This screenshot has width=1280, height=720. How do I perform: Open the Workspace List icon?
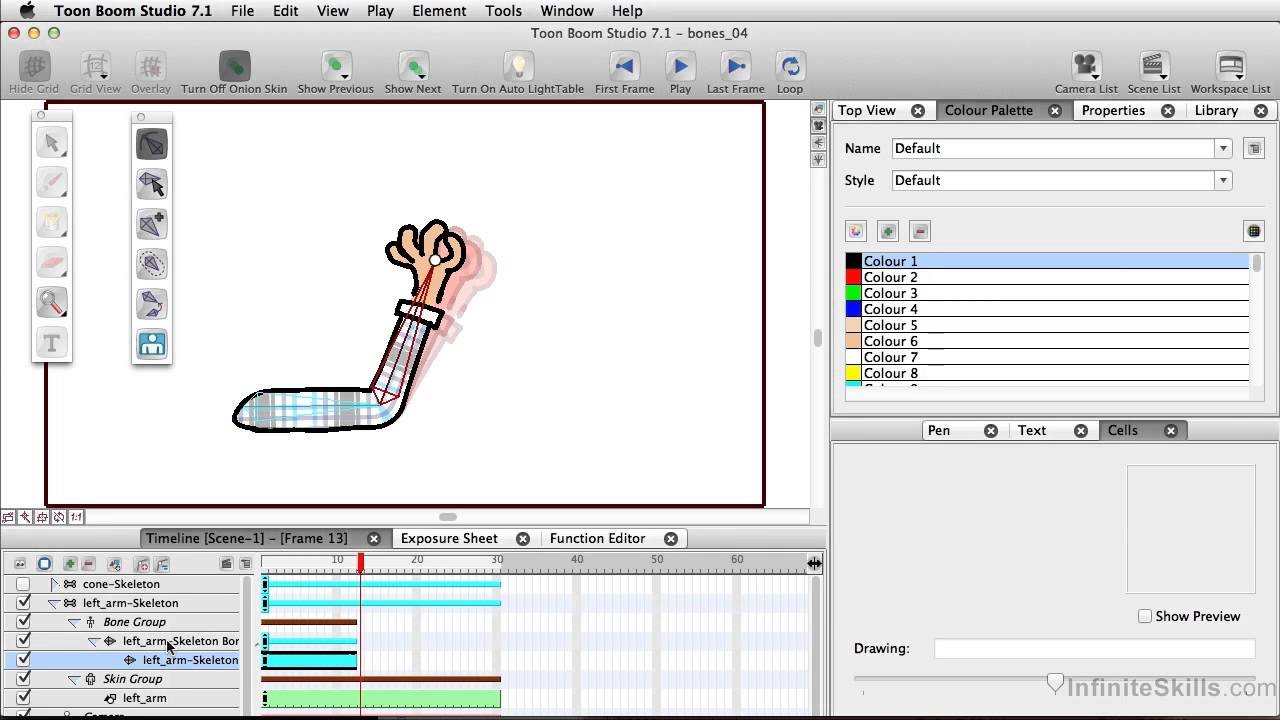click(x=1230, y=66)
